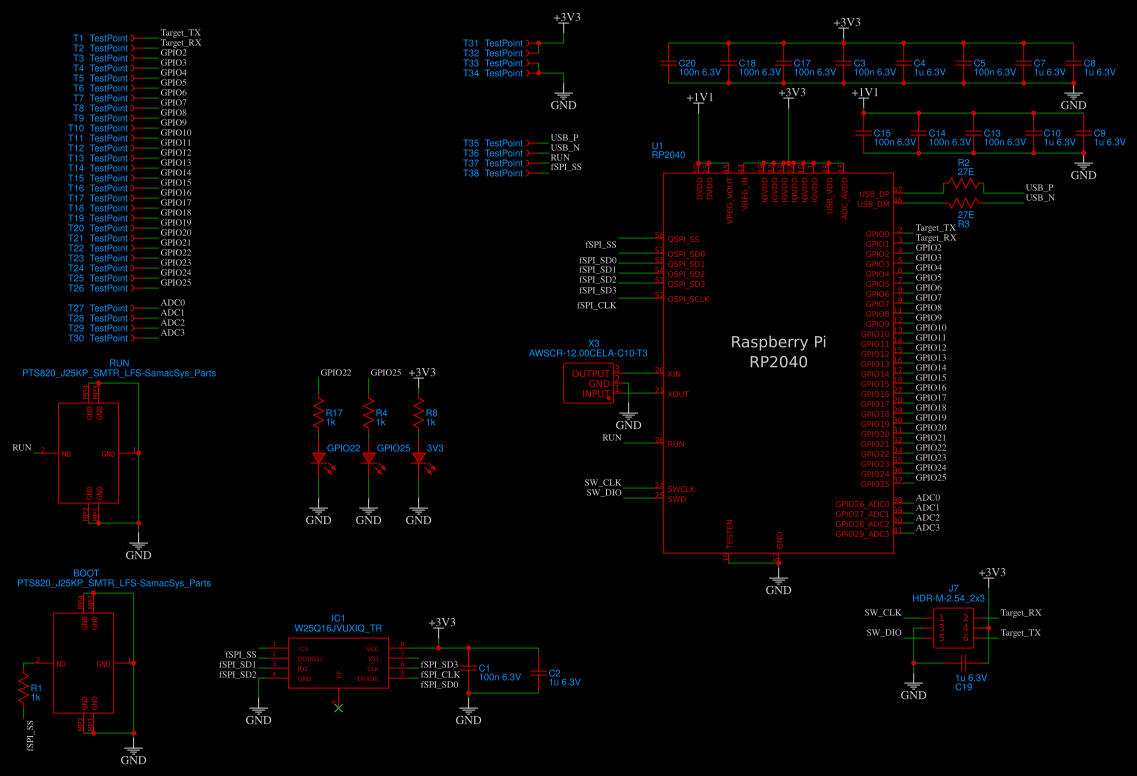Click the GND symbol below the oscillator X3
Screen dimensions: 1137x776
click(628, 420)
